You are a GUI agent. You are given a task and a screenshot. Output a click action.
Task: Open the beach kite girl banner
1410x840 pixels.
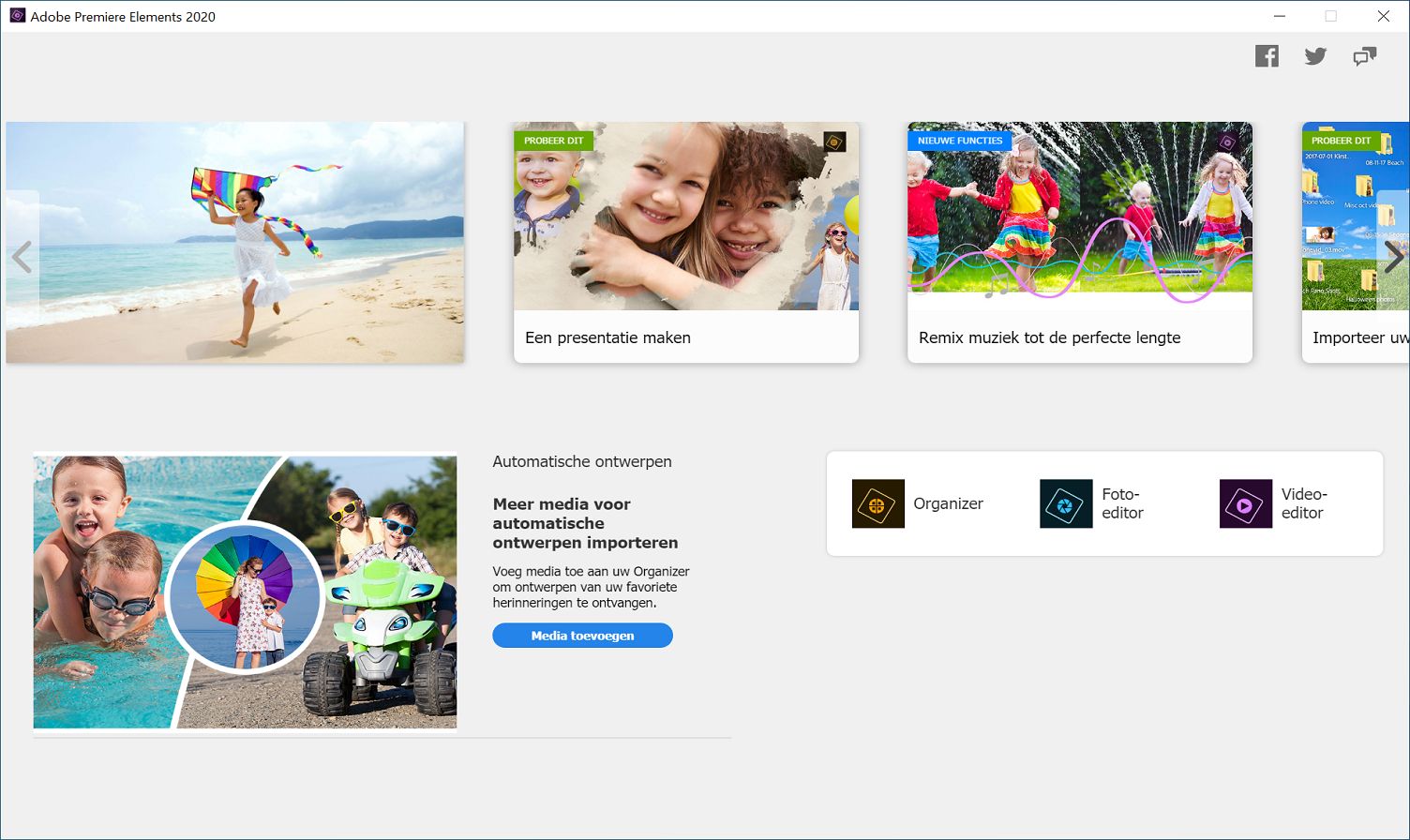(x=234, y=242)
